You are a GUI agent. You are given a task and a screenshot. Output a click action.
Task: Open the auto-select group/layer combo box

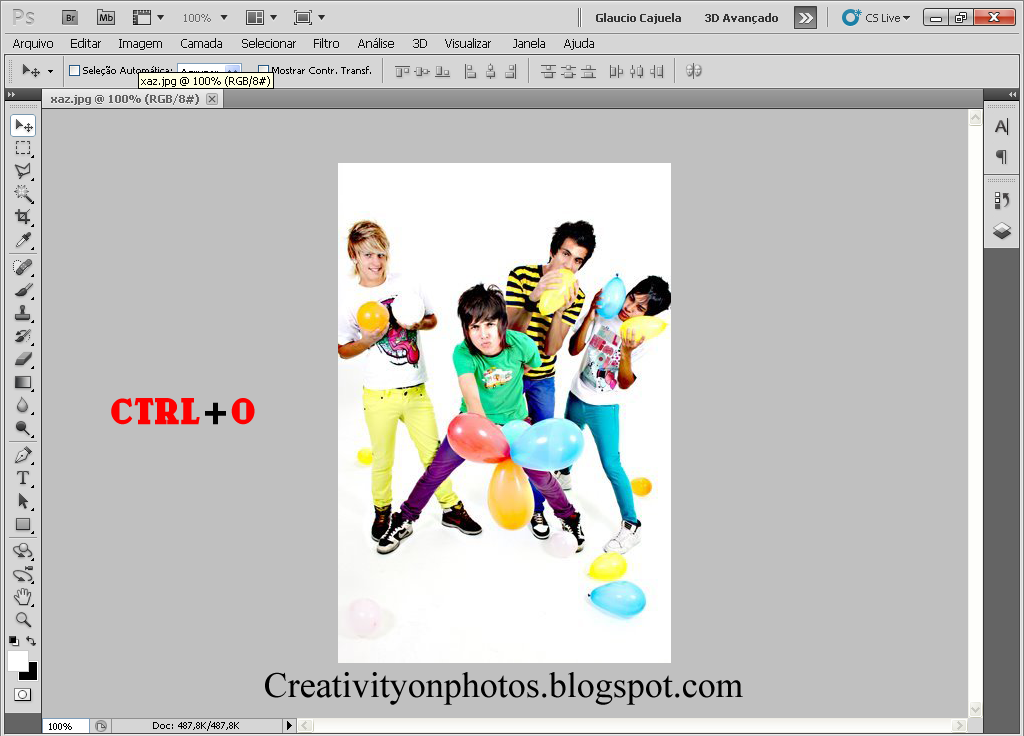209,67
